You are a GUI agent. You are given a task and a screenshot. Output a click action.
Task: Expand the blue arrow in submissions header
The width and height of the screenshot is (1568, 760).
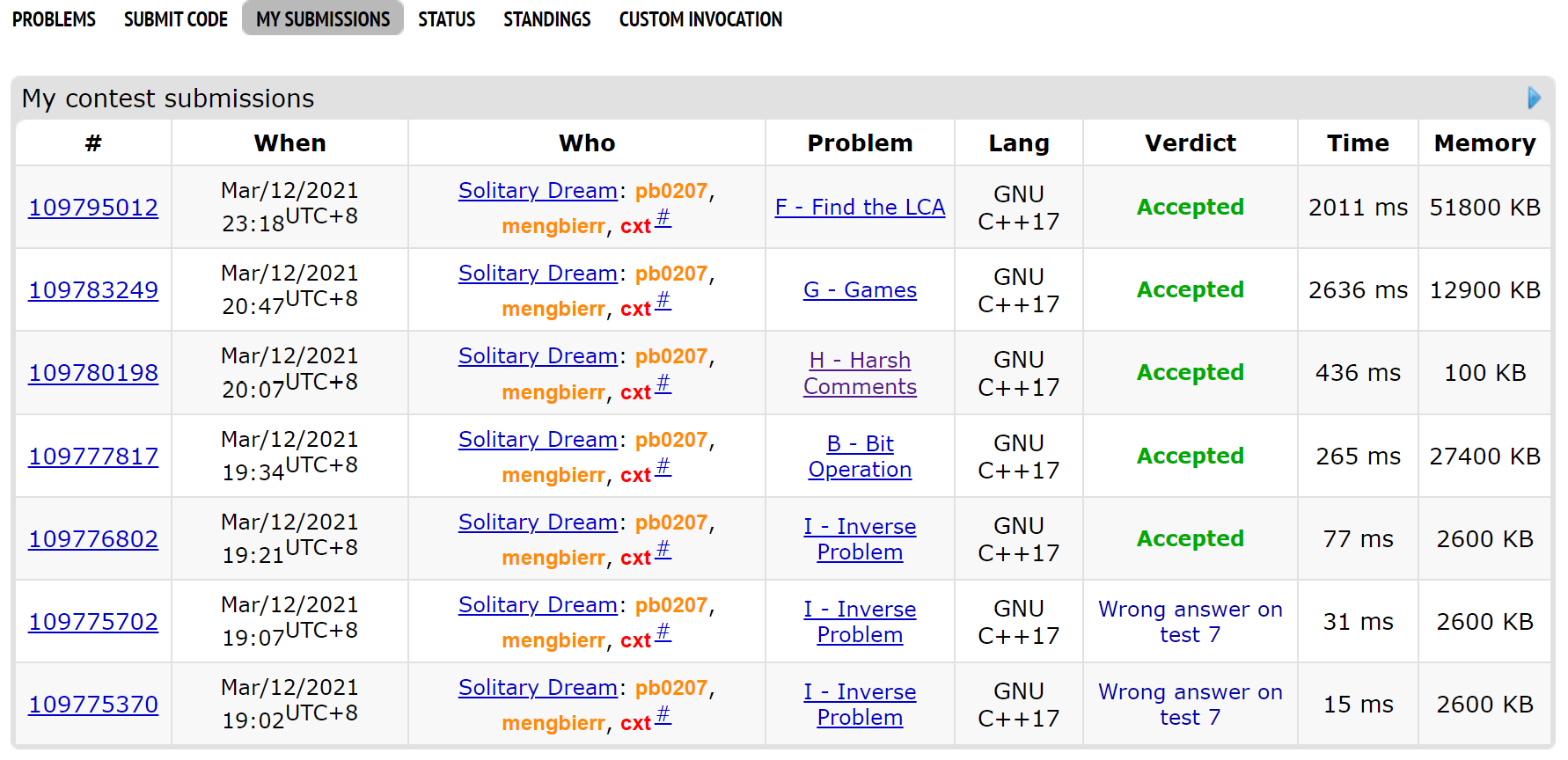pos(1534,98)
